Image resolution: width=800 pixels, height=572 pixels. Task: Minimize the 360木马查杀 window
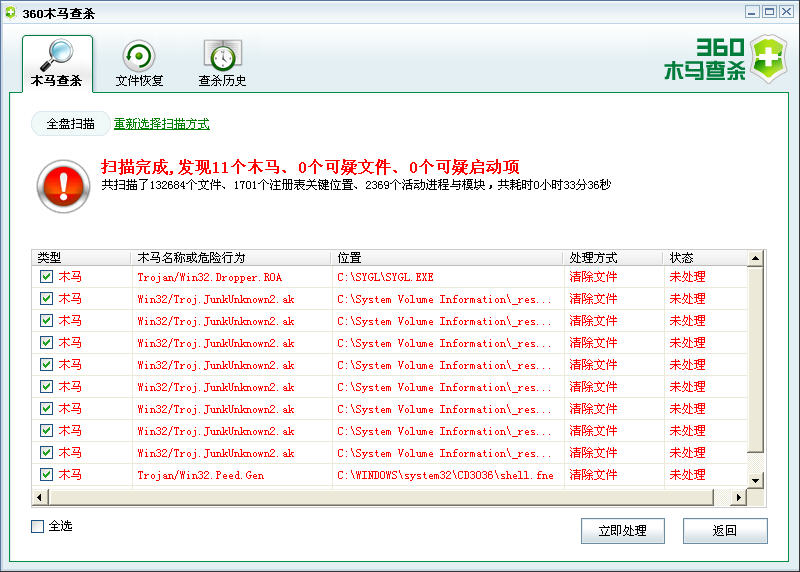(x=752, y=12)
